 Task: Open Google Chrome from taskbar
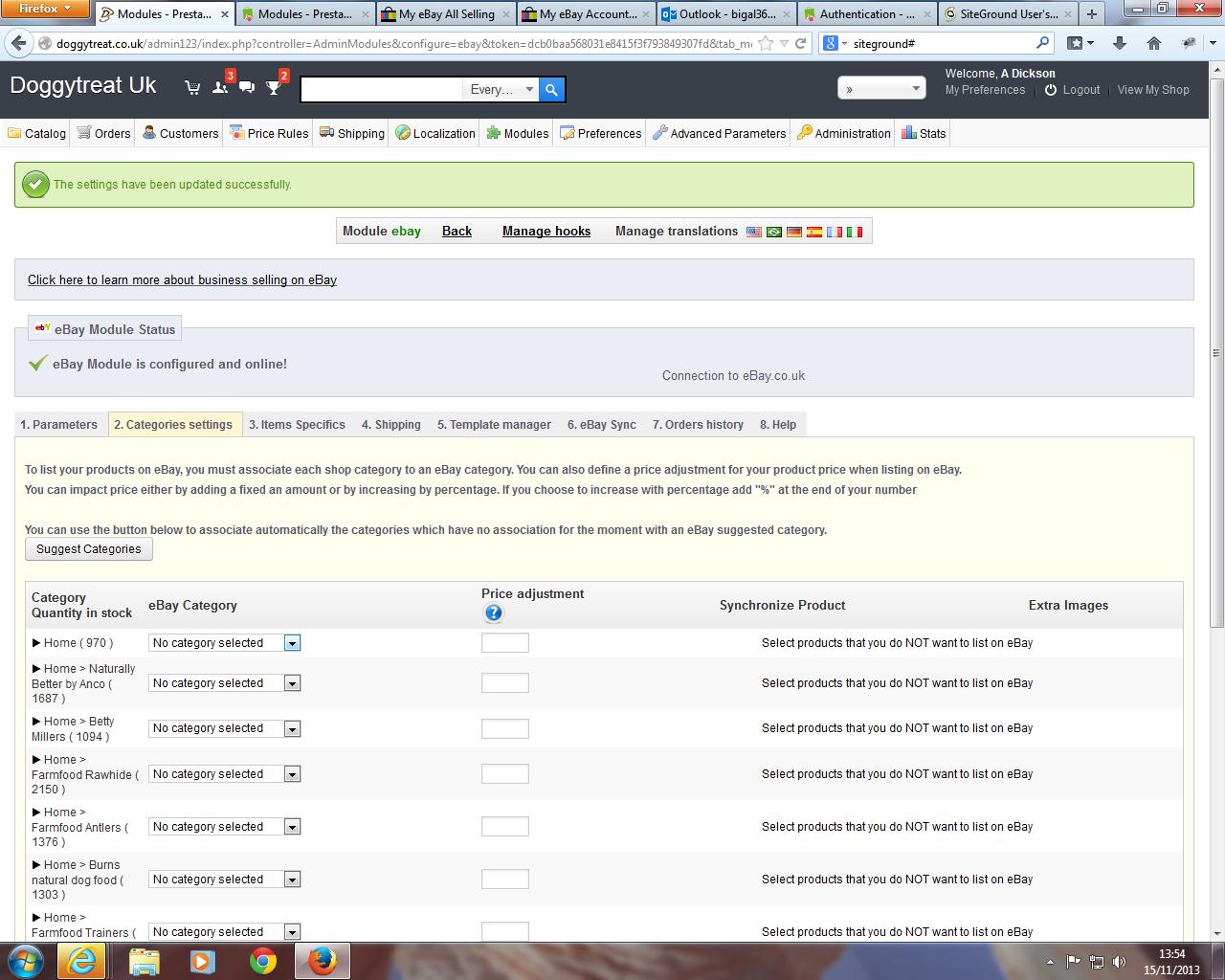tap(263, 961)
